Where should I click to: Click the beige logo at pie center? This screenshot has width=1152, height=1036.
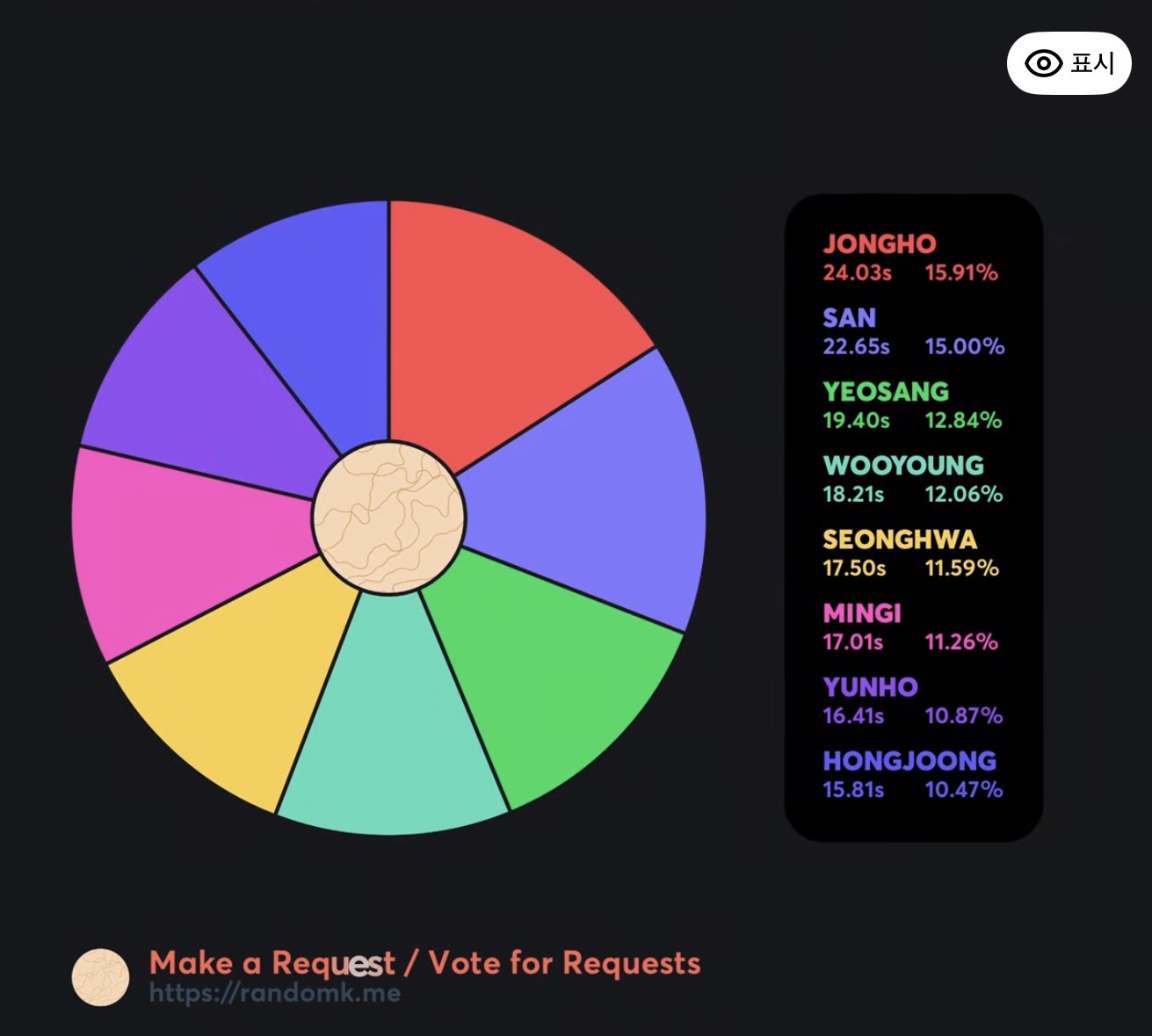coord(388,518)
